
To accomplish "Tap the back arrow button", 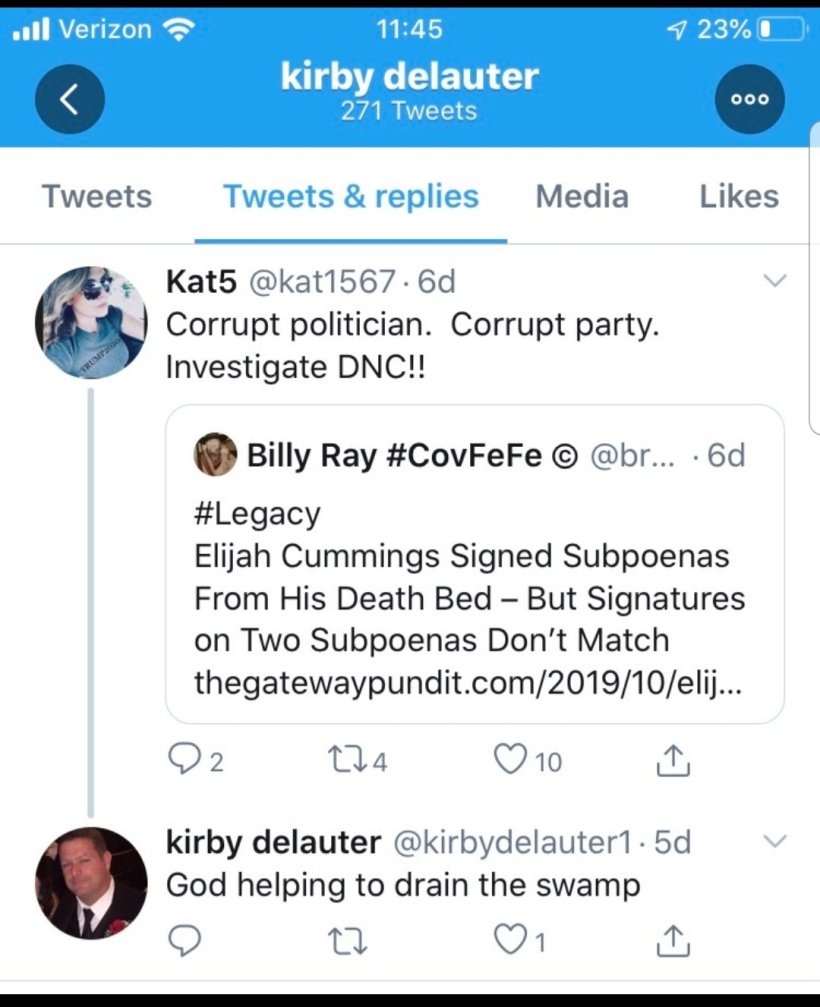I will coord(69,99).
